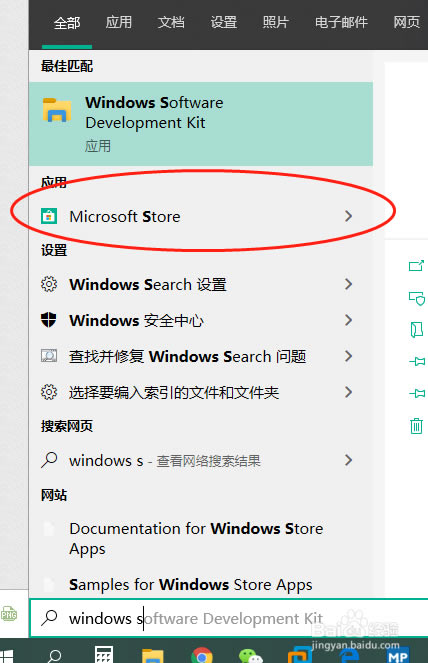Switch to the 设置 tab
Screen dimensions: 428x663
click(x=223, y=22)
